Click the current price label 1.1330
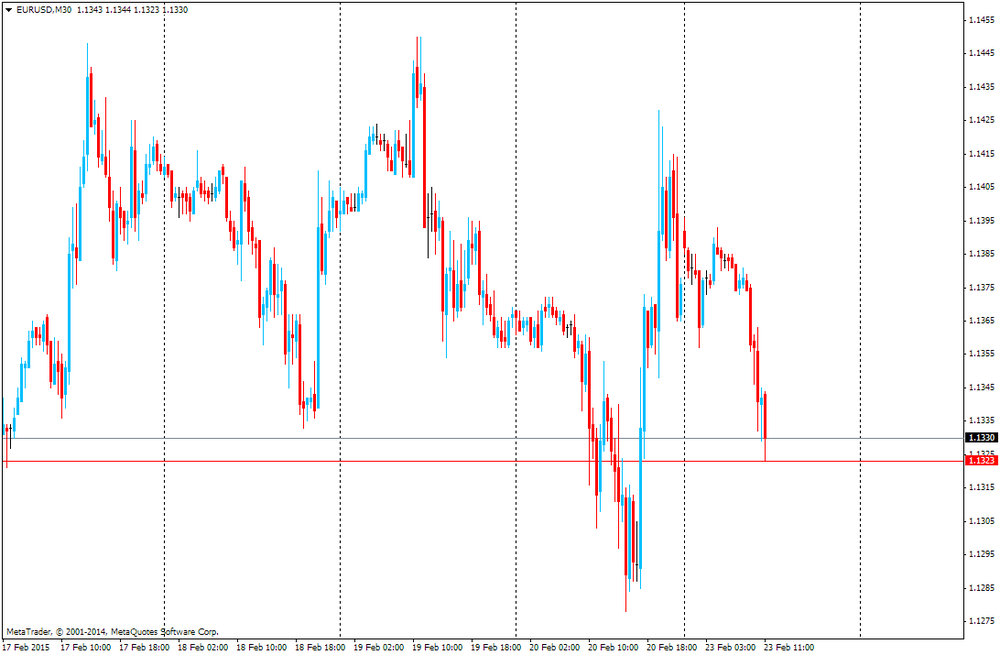1000x655 pixels. coord(982,438)
